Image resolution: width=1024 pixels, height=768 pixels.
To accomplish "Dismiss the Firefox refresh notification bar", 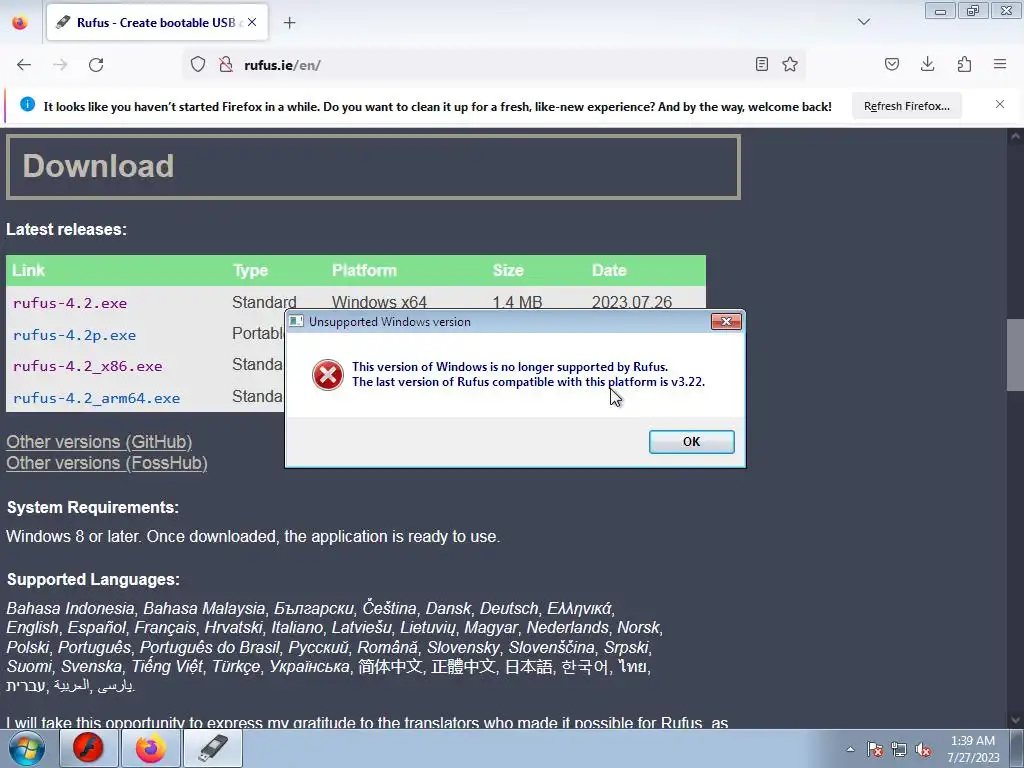I will [1000, 104].
